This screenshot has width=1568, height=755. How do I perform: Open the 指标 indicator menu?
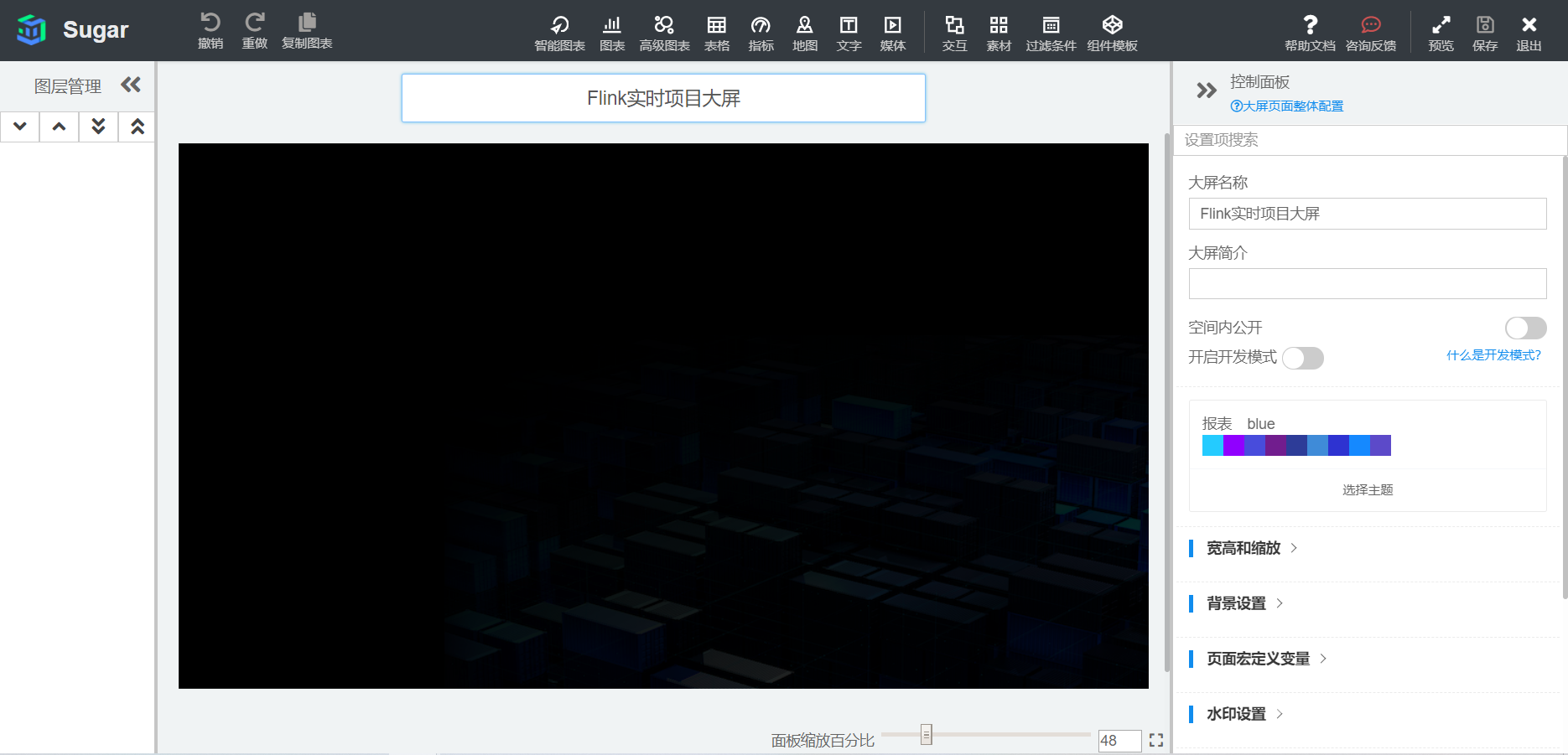[x=761, y=34]
